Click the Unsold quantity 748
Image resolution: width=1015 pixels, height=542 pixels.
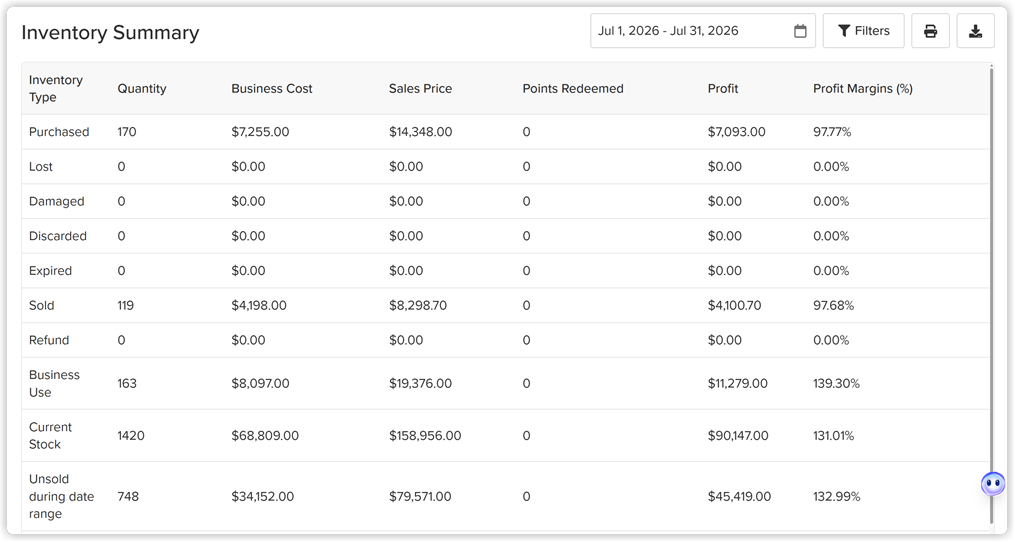(128, 497)
